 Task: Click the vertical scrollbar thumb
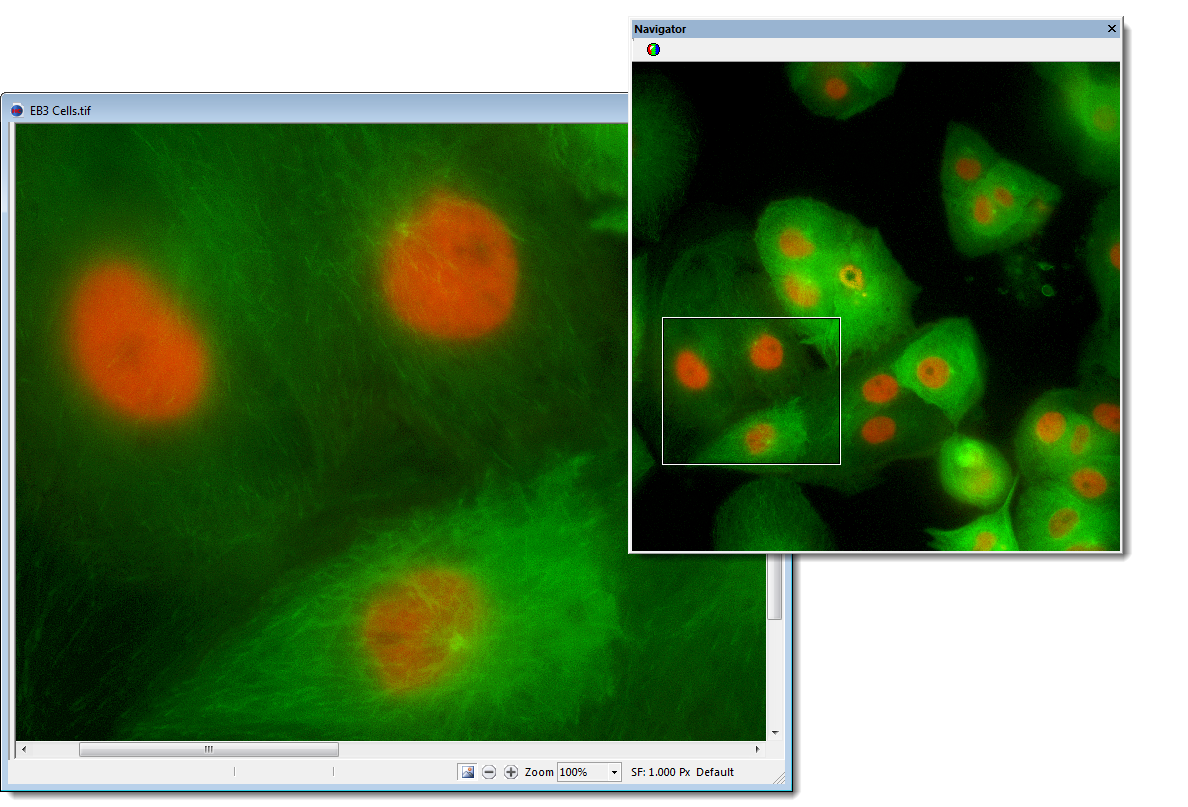[774, 590]
